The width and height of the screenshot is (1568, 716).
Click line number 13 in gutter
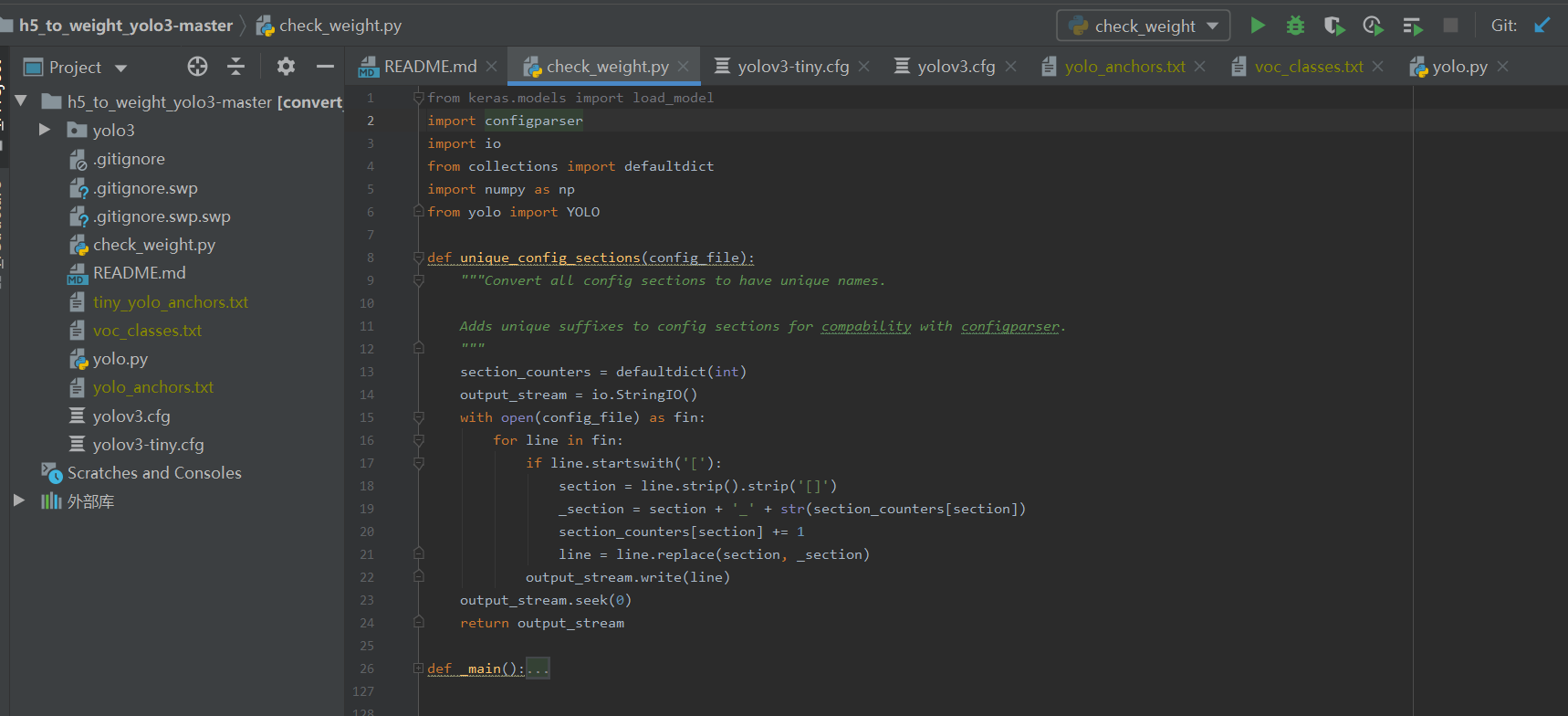click(x=367, y=372)
